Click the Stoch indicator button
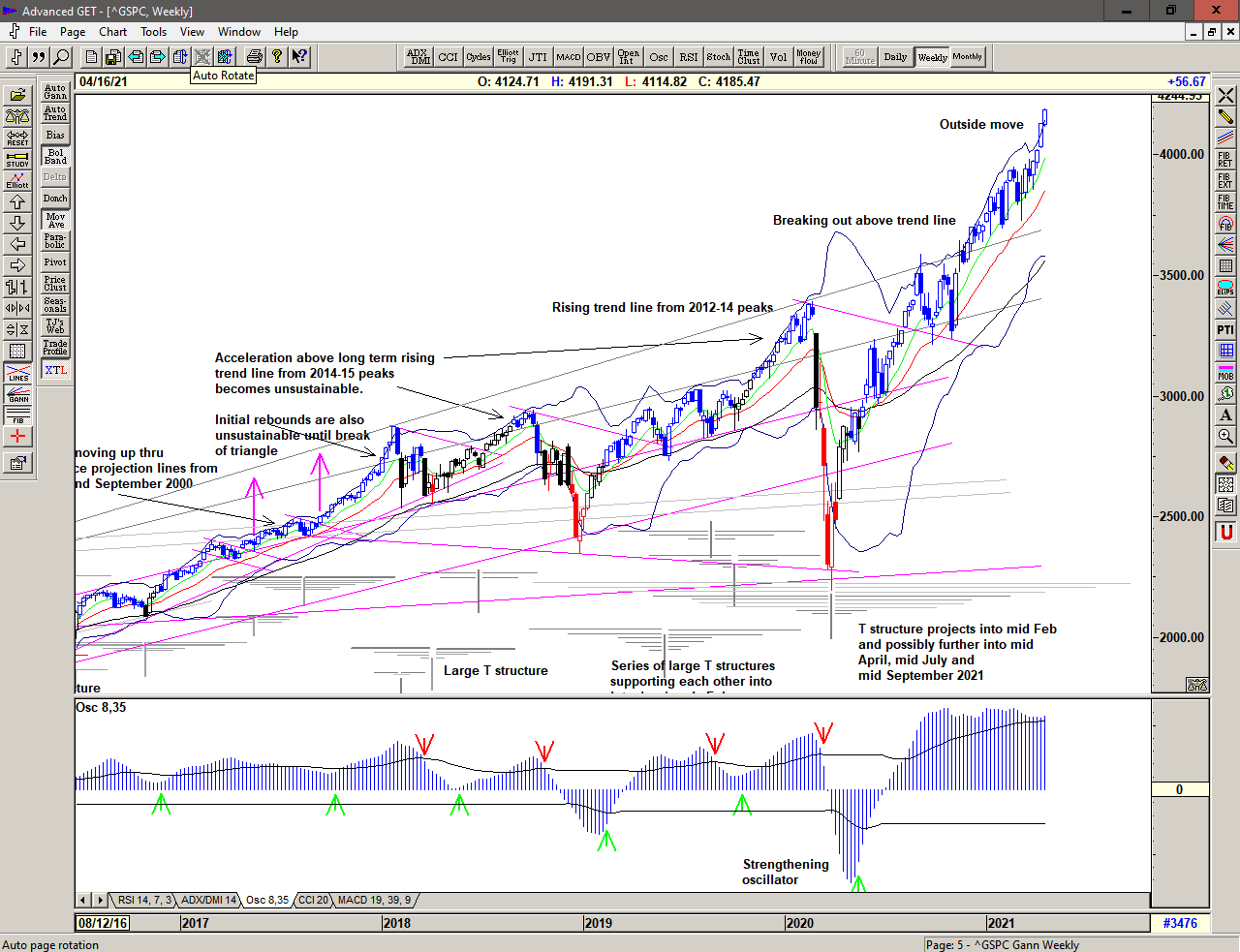Screen dimensions: 1240x952 (x=718, y=57)
